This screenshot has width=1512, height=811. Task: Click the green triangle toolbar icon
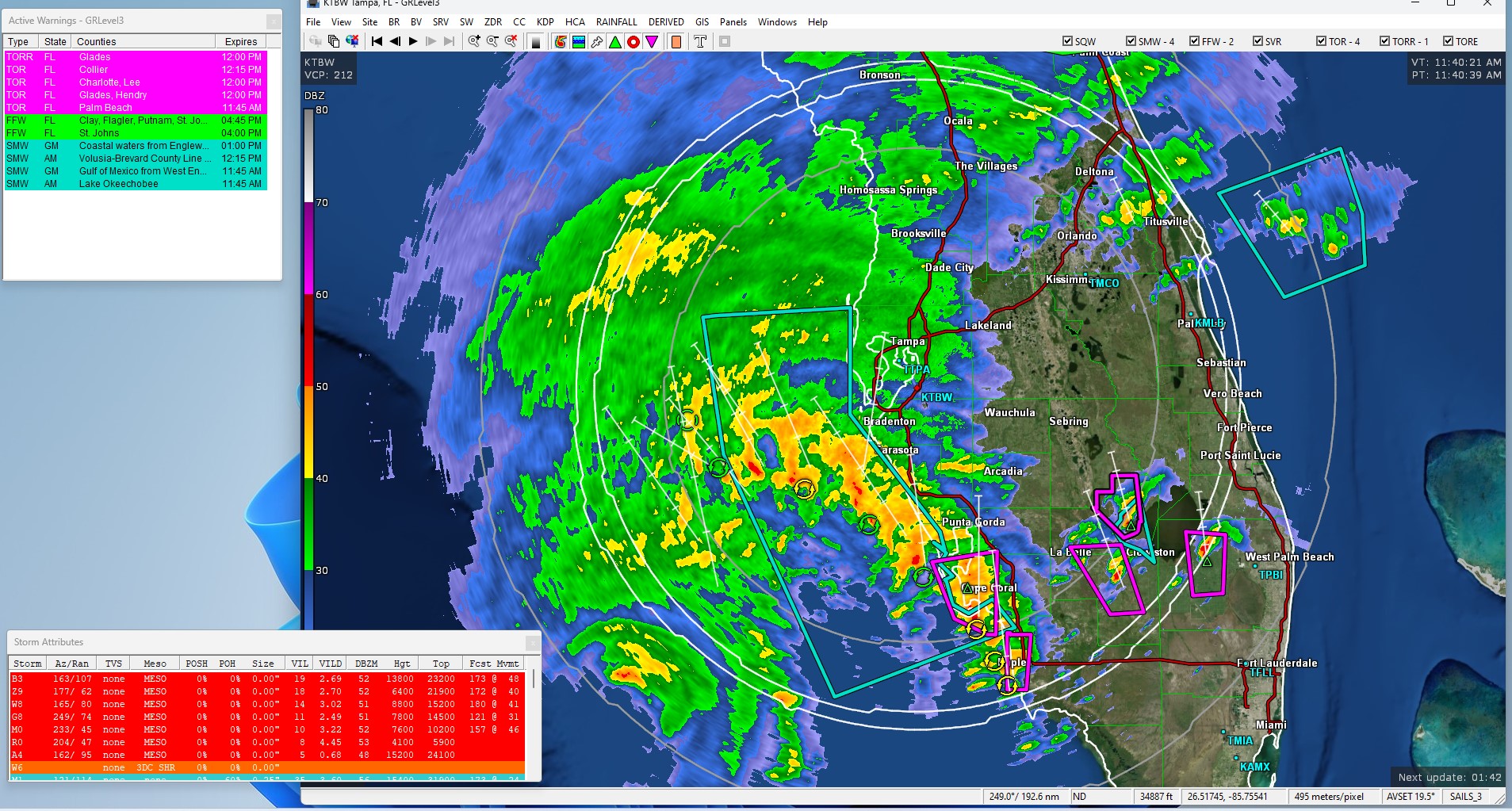point(615,42)
